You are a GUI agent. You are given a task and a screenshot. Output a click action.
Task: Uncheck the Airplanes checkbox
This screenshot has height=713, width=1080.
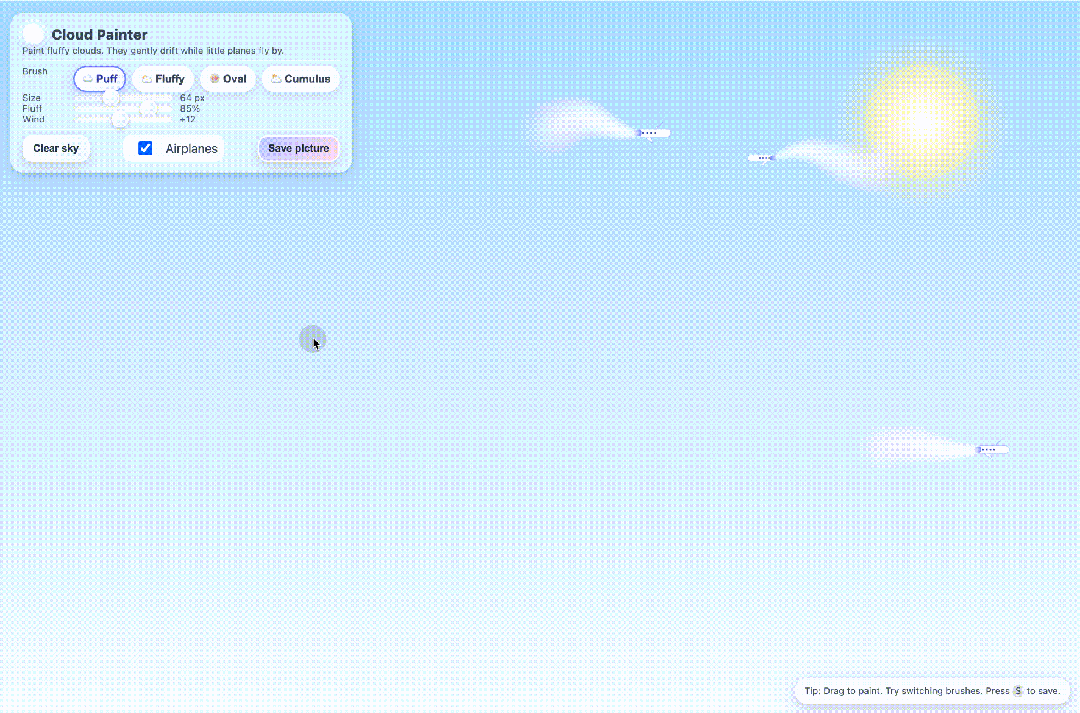pyautogui.click(x=145, y=148)
